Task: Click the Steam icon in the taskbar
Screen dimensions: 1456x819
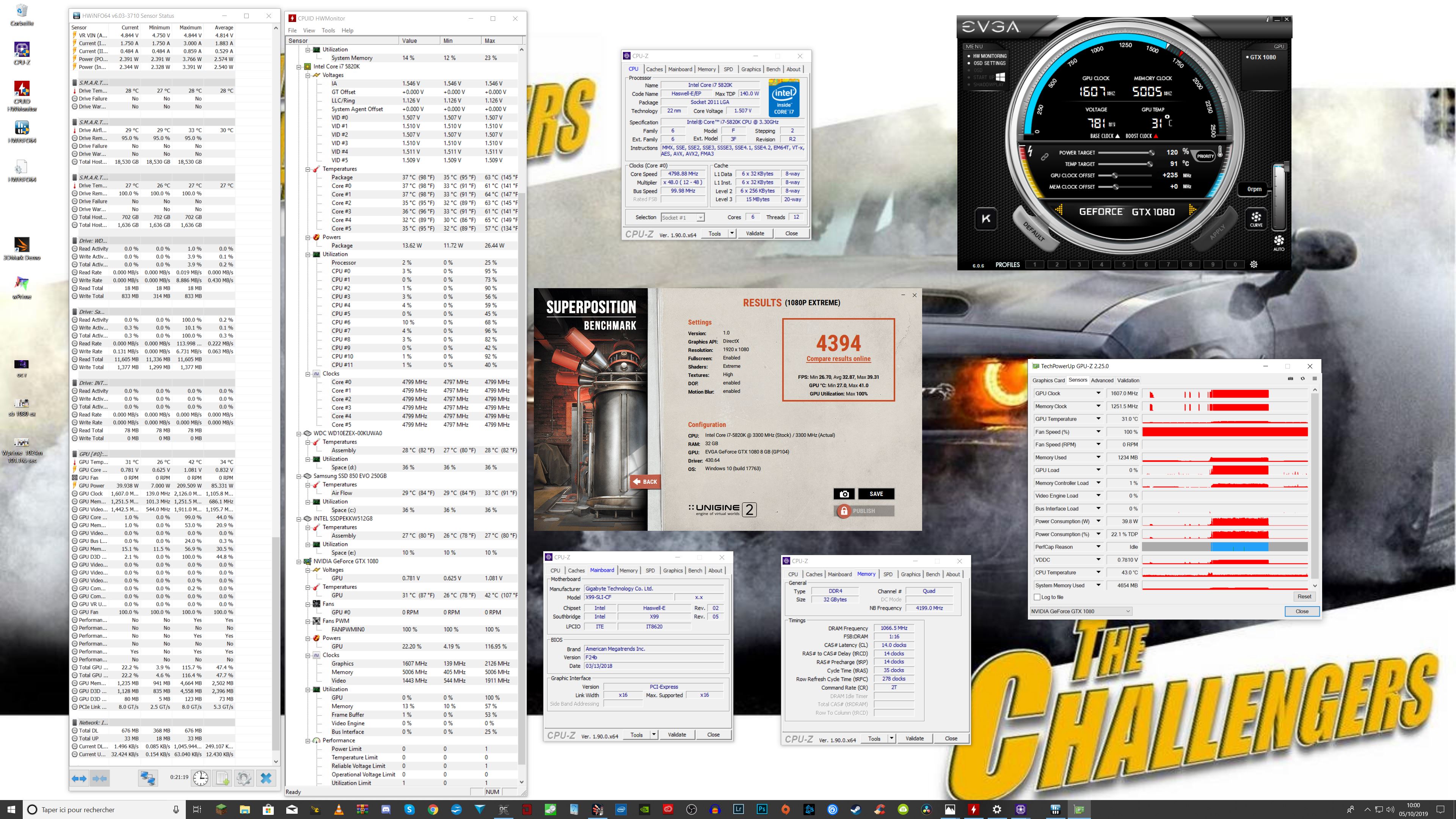Action: pos(856,810)
